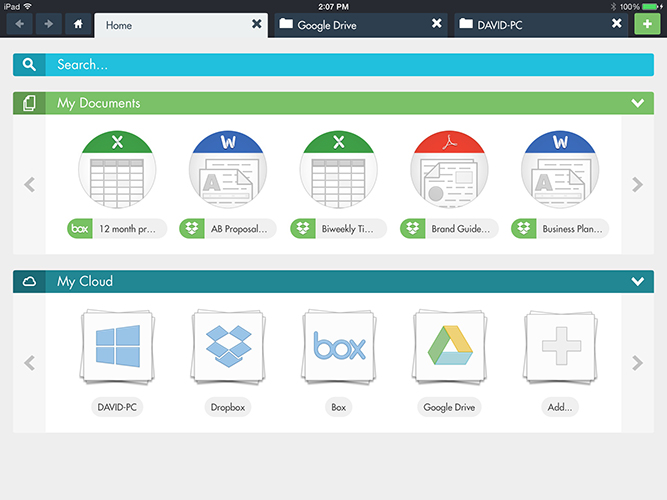
Task: Close the Google Drive tab
Action: 437,24
